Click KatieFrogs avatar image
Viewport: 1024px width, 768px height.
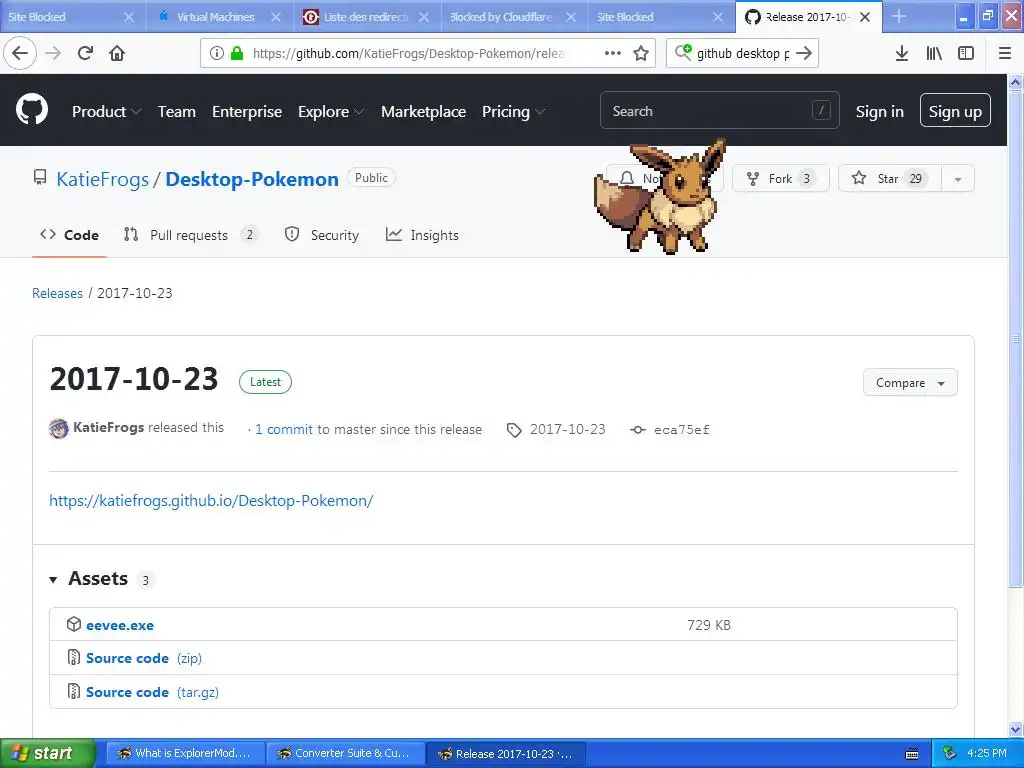point(59,429)
